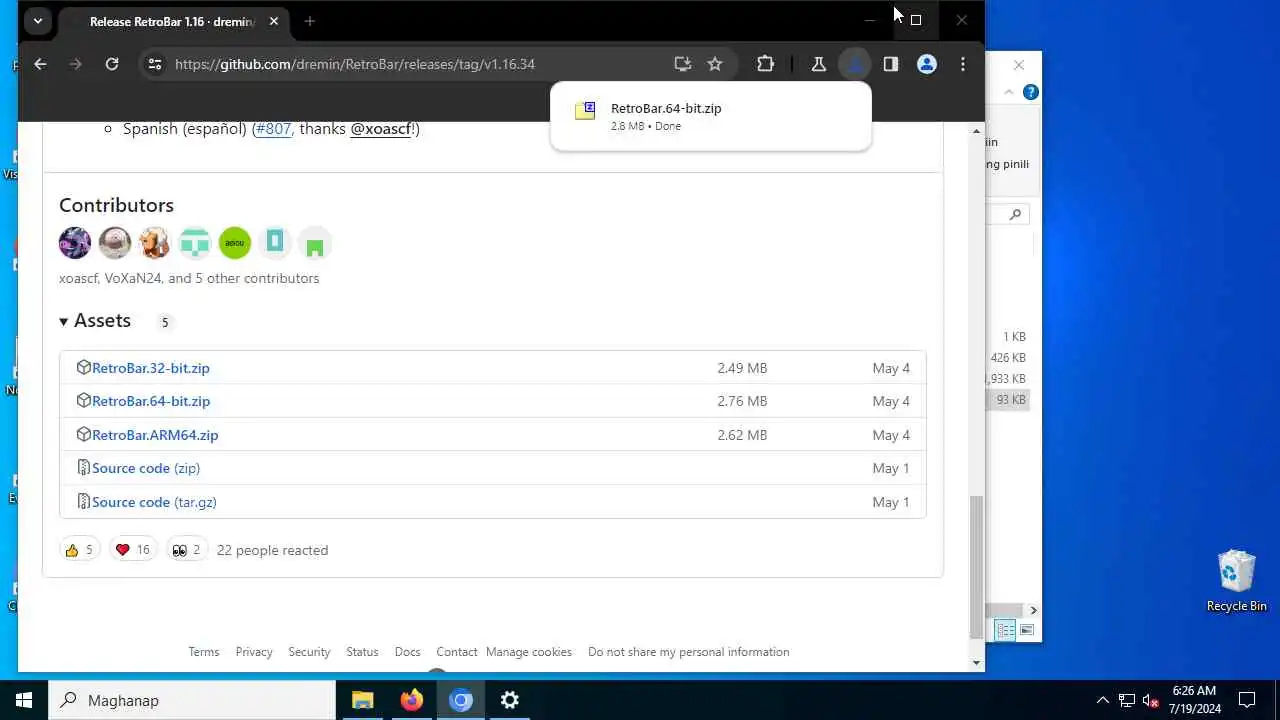Click Do not share my personal information
This screenshot has height=720, width=1280.
[689, 652]
